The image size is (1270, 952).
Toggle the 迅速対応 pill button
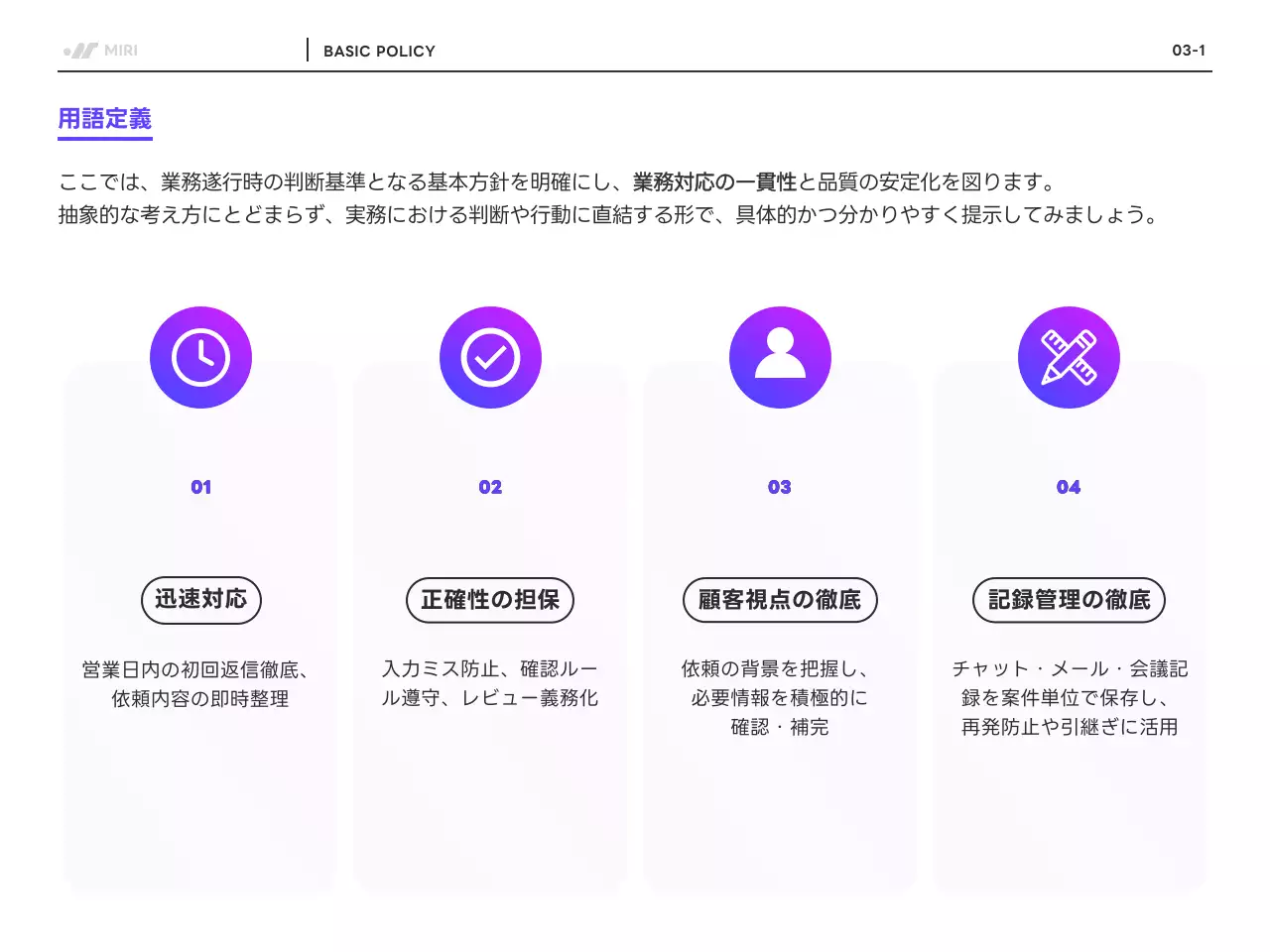pyautogui.click(x=200, y=600)
